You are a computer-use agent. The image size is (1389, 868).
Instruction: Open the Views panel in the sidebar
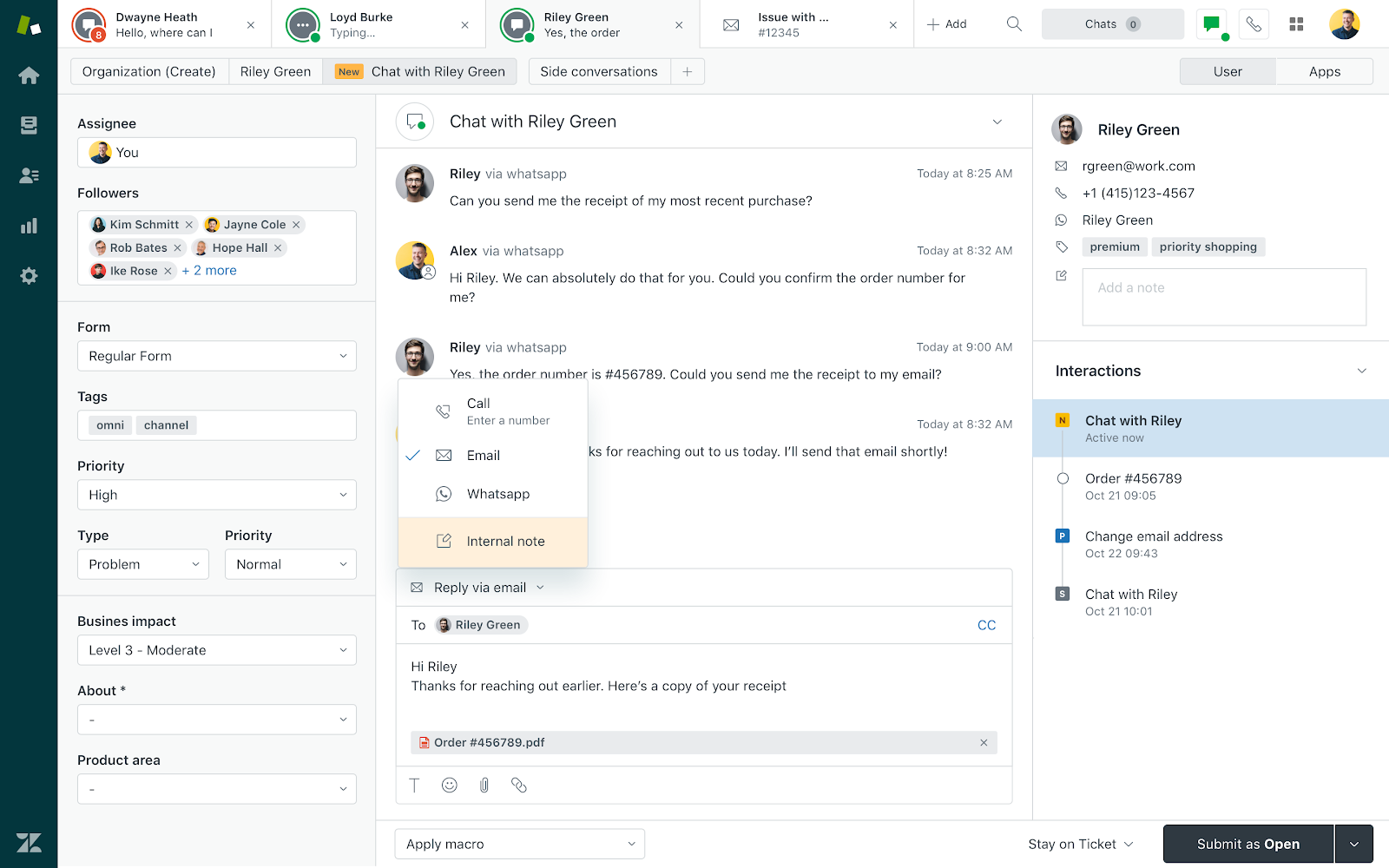[x=29, y=125]
